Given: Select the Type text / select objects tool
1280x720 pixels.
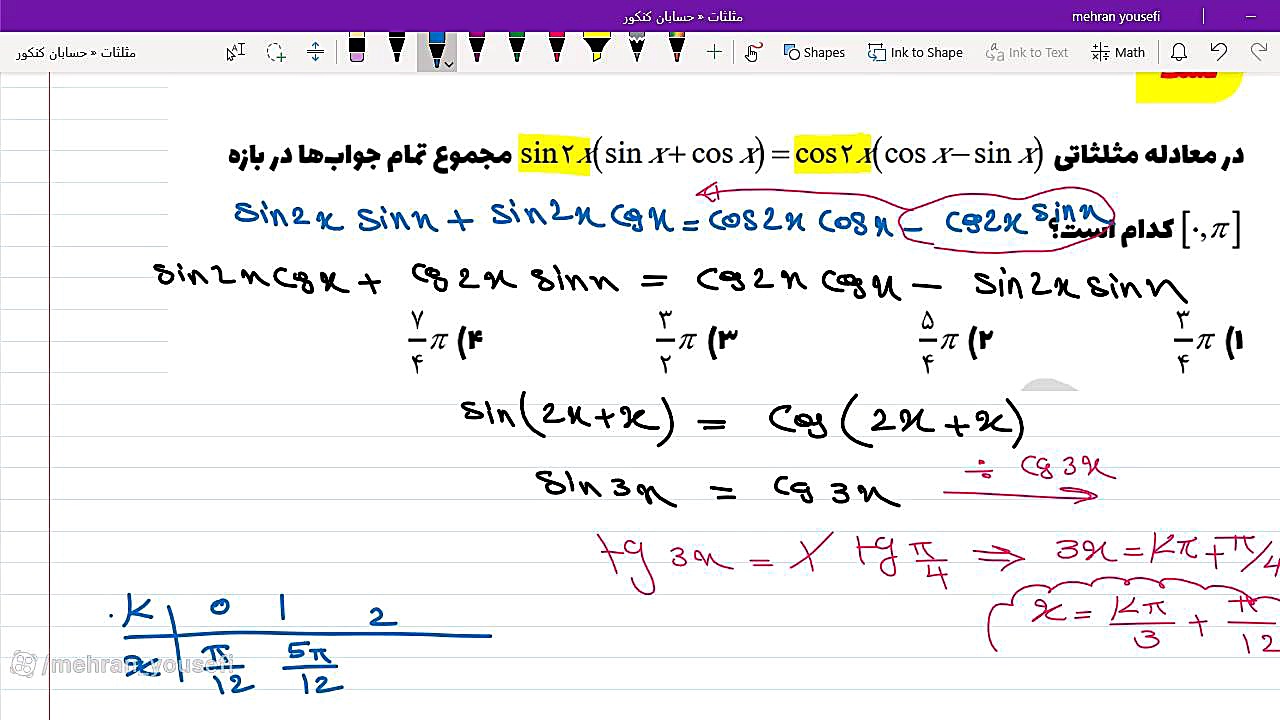Looking at the screenshot, I should [235, 52].
